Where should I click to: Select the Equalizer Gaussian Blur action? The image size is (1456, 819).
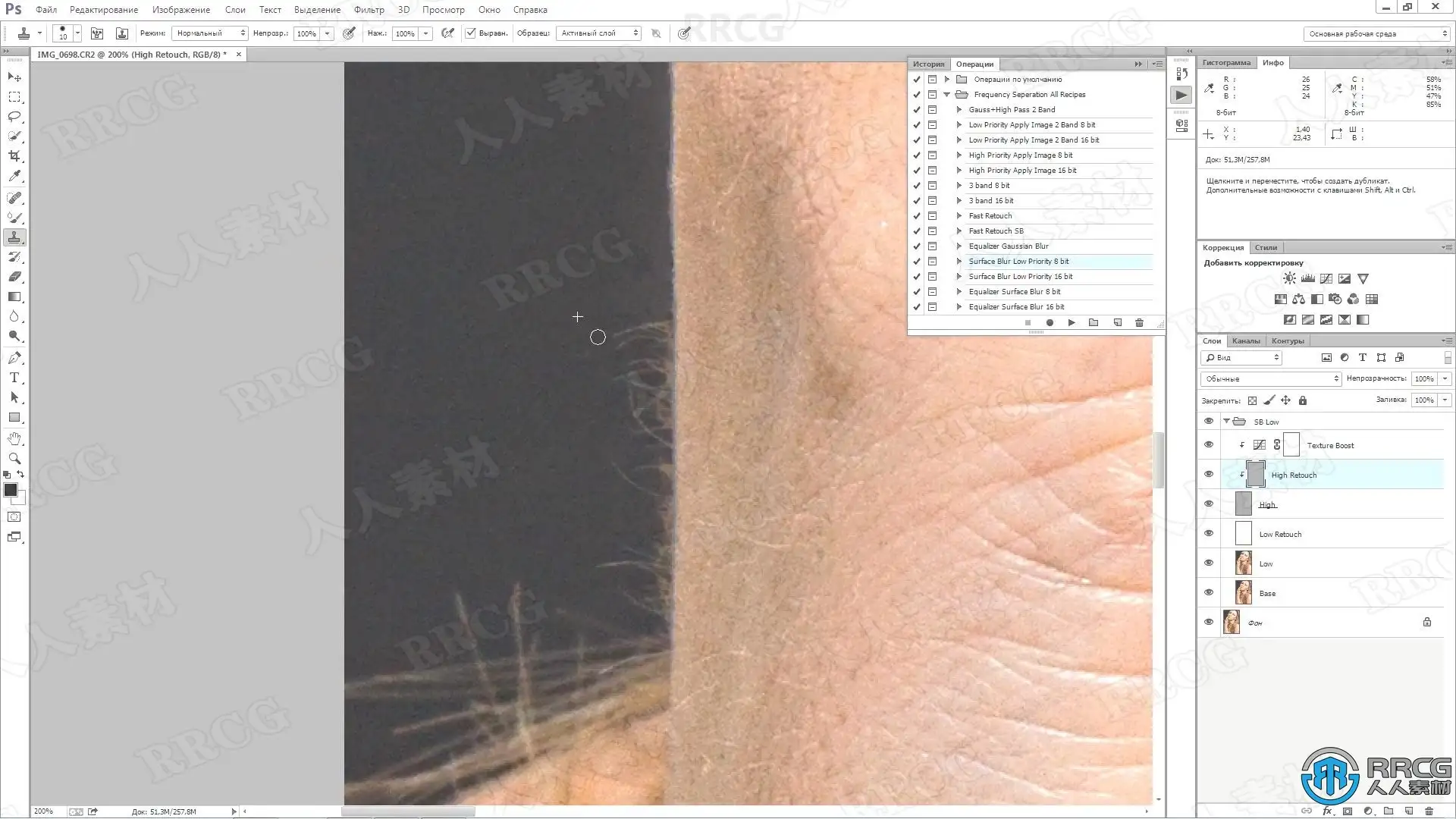point(1008,246)
